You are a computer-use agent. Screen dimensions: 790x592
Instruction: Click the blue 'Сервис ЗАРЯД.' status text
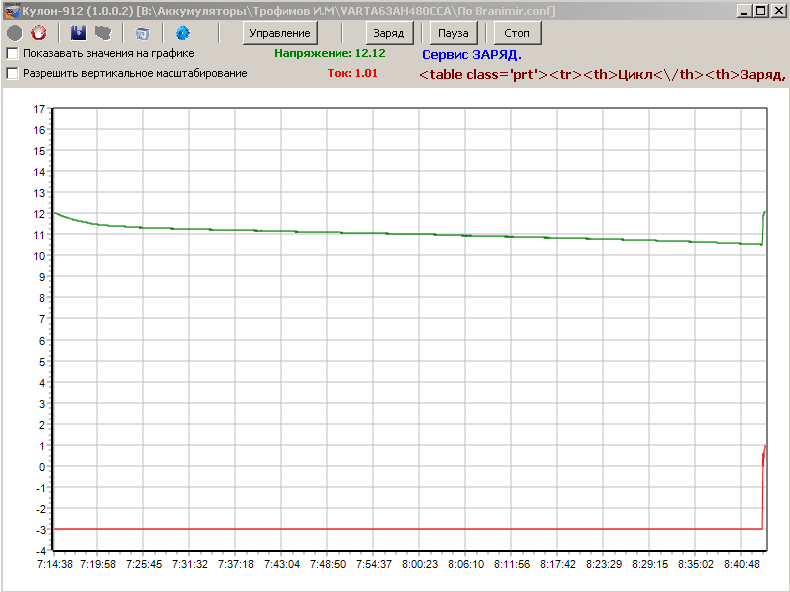tap(471, 55)
